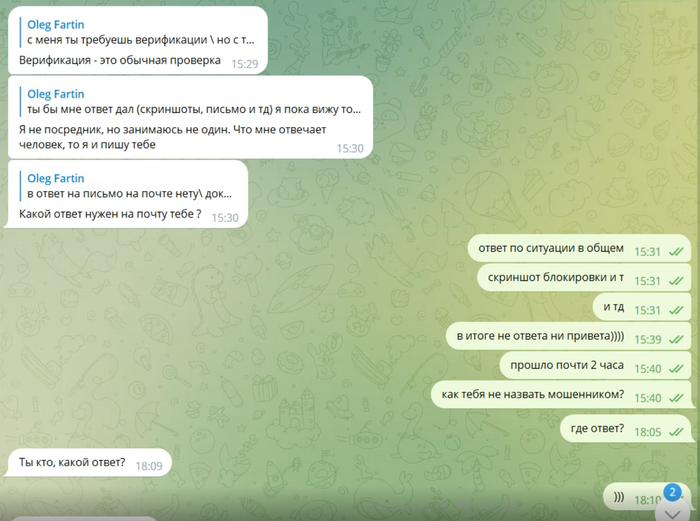Click double-check icon on "и тд" message

coord(676,310)
